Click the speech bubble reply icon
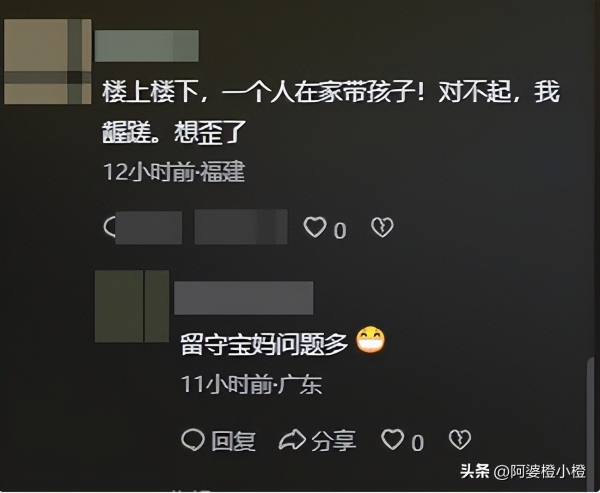 click(192, 439)
